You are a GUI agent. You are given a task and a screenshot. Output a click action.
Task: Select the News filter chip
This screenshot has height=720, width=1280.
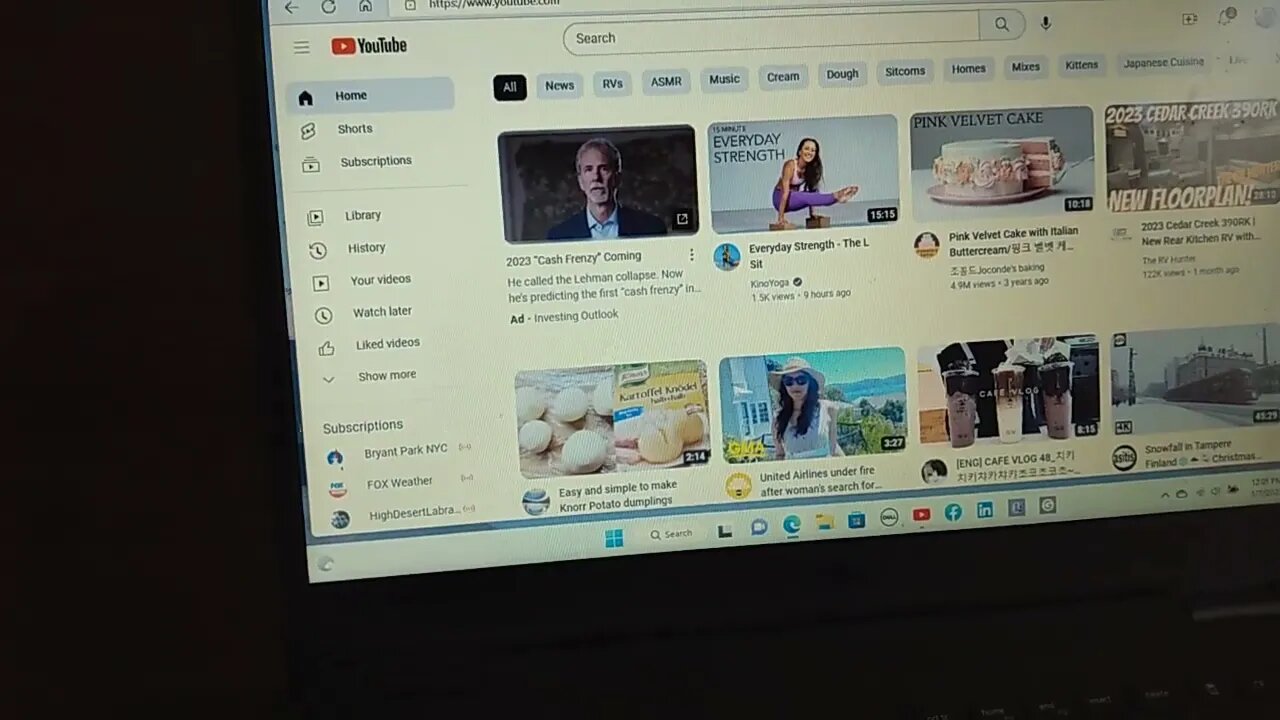coord(559,85)
